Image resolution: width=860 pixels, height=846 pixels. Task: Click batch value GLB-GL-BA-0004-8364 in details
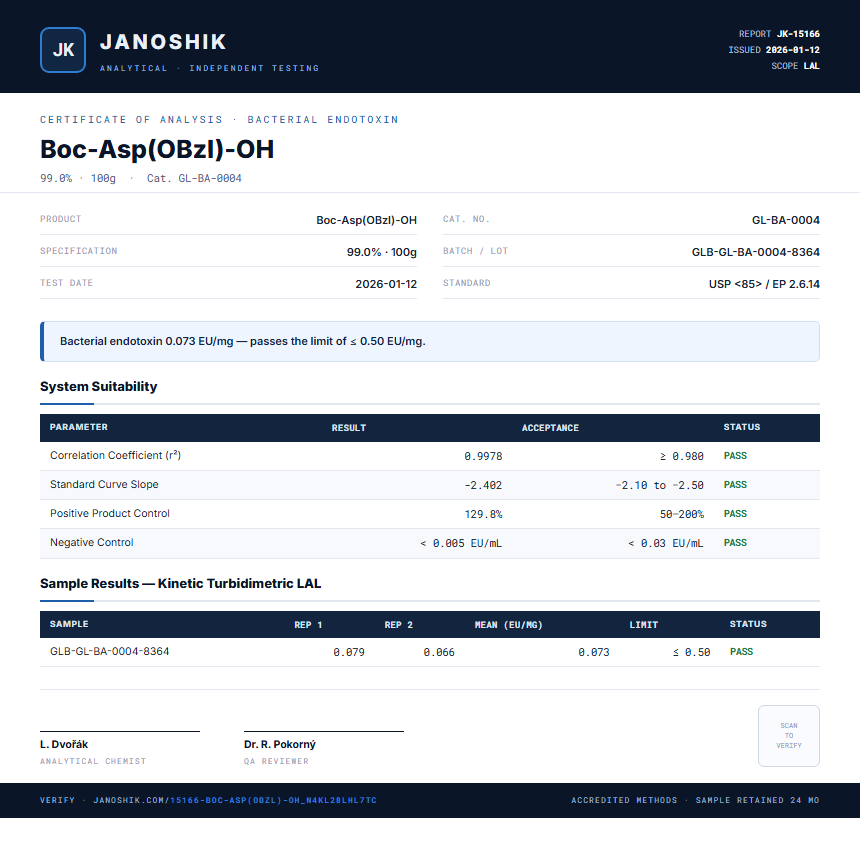click(x=756, y=252)
